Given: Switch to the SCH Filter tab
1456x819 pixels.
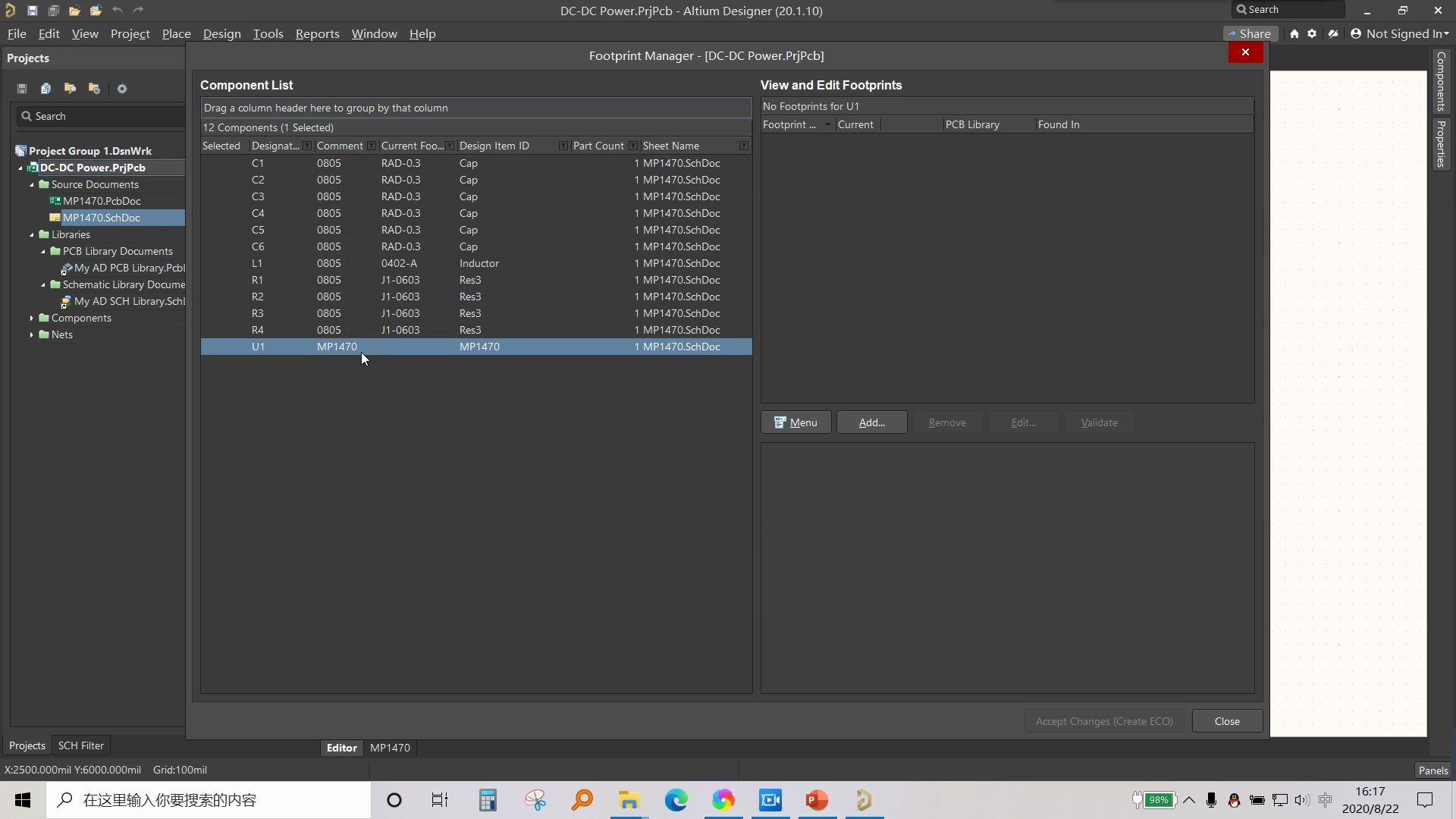Looking at the screenshot, I should click(x=80, y=745).
